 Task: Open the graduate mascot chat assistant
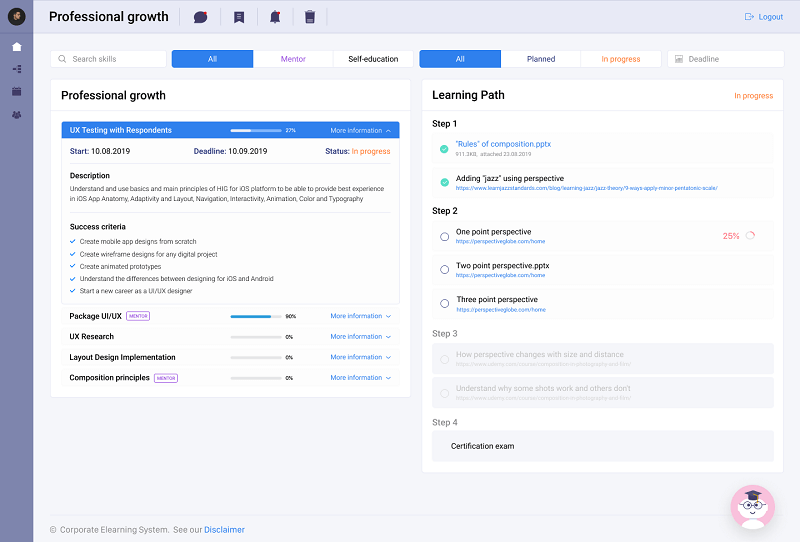[x=753, y=507]
